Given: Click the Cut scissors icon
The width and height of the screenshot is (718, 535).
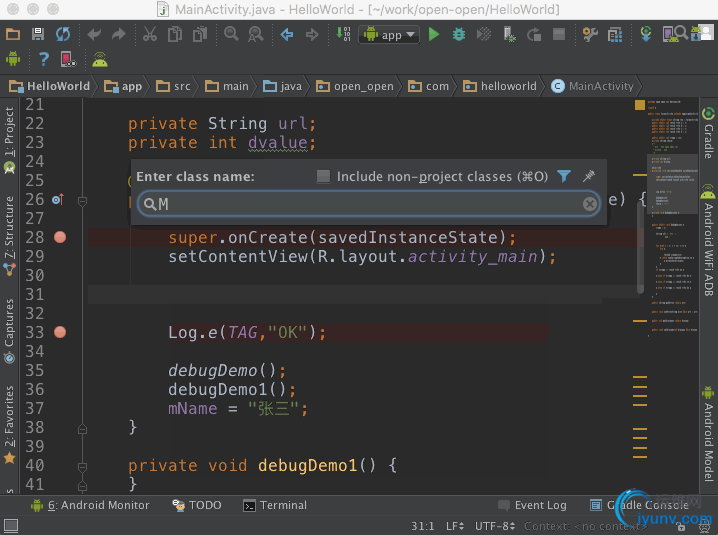Looking at the screenshot, I should pos(150,34).
